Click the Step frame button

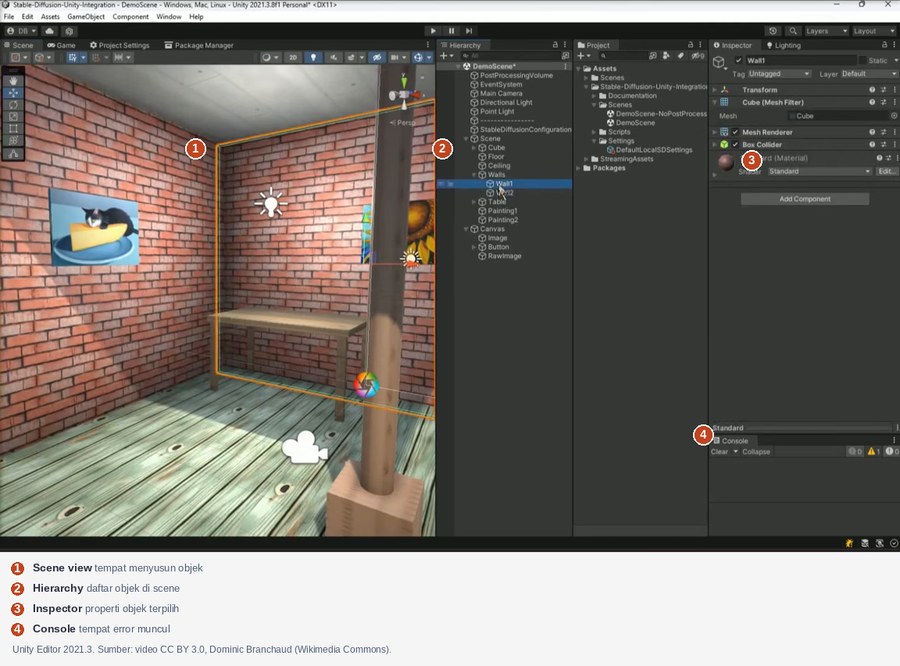[469, 31]
